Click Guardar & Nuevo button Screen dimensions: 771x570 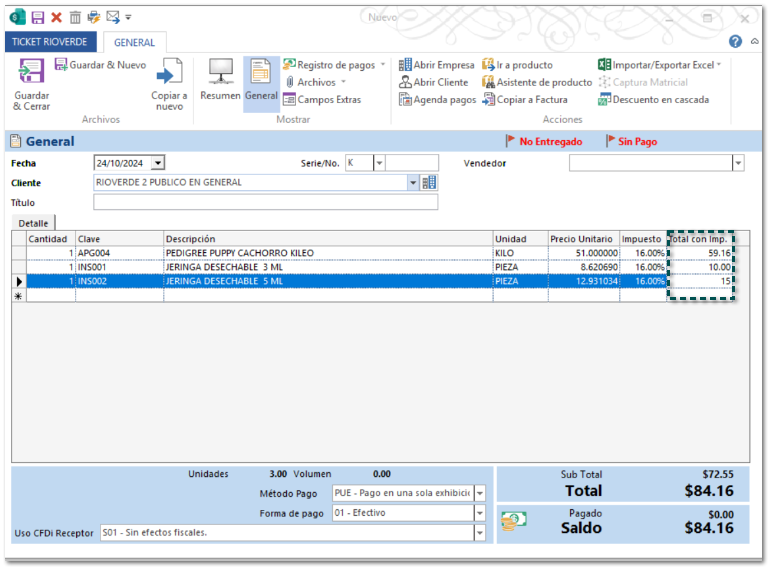[100, 65]
